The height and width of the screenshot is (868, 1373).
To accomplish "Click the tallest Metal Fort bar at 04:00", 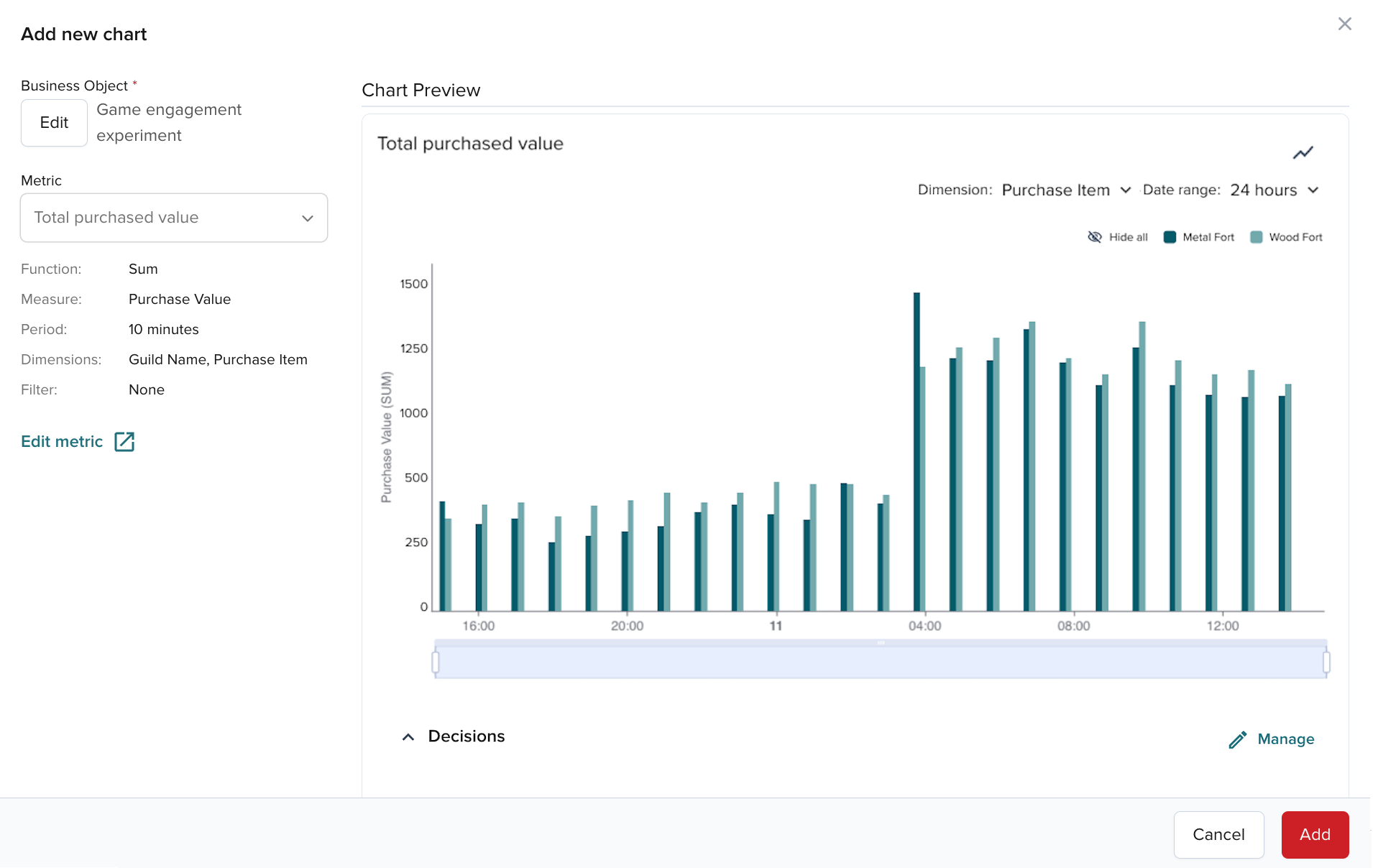I will click(x=917, y=453).
